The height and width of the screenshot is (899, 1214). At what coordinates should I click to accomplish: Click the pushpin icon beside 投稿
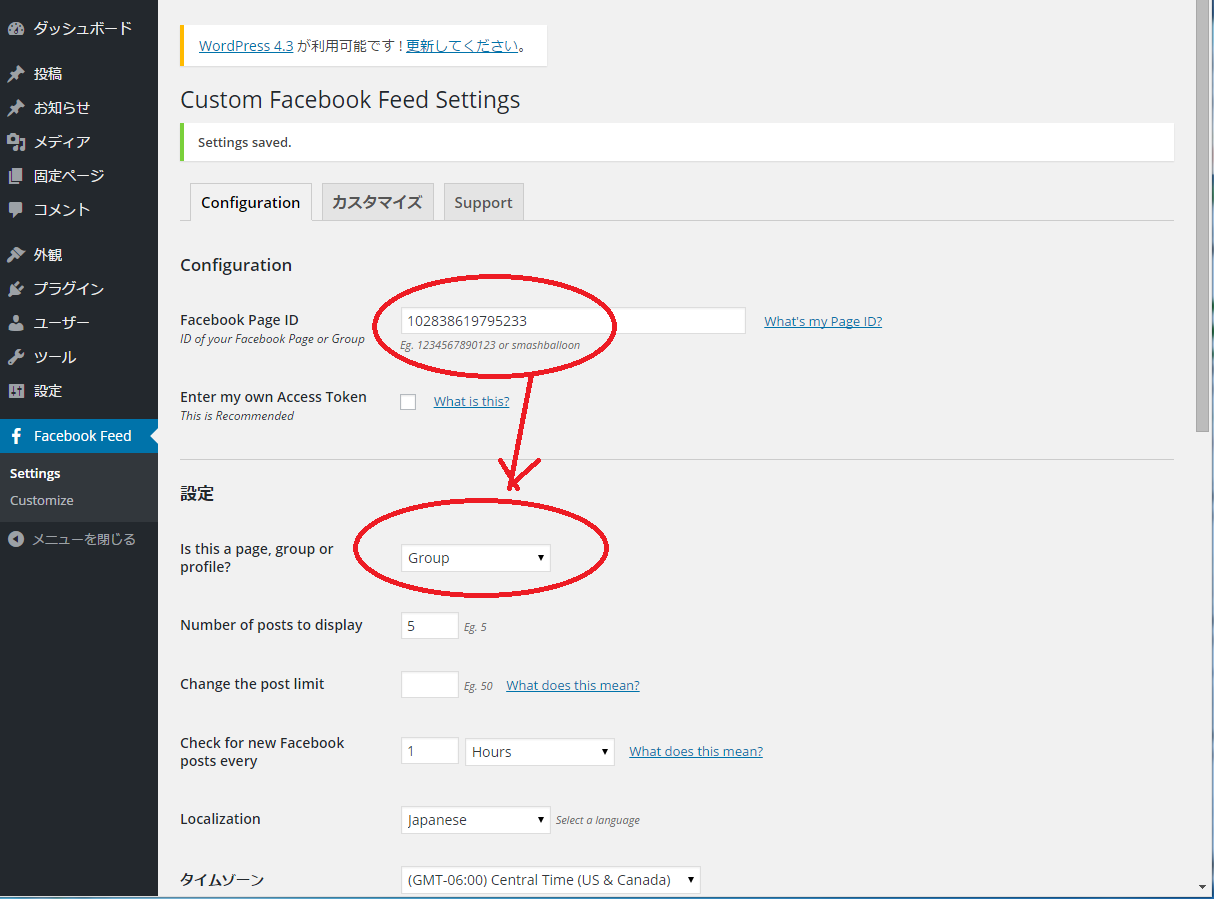coord(16,74)
